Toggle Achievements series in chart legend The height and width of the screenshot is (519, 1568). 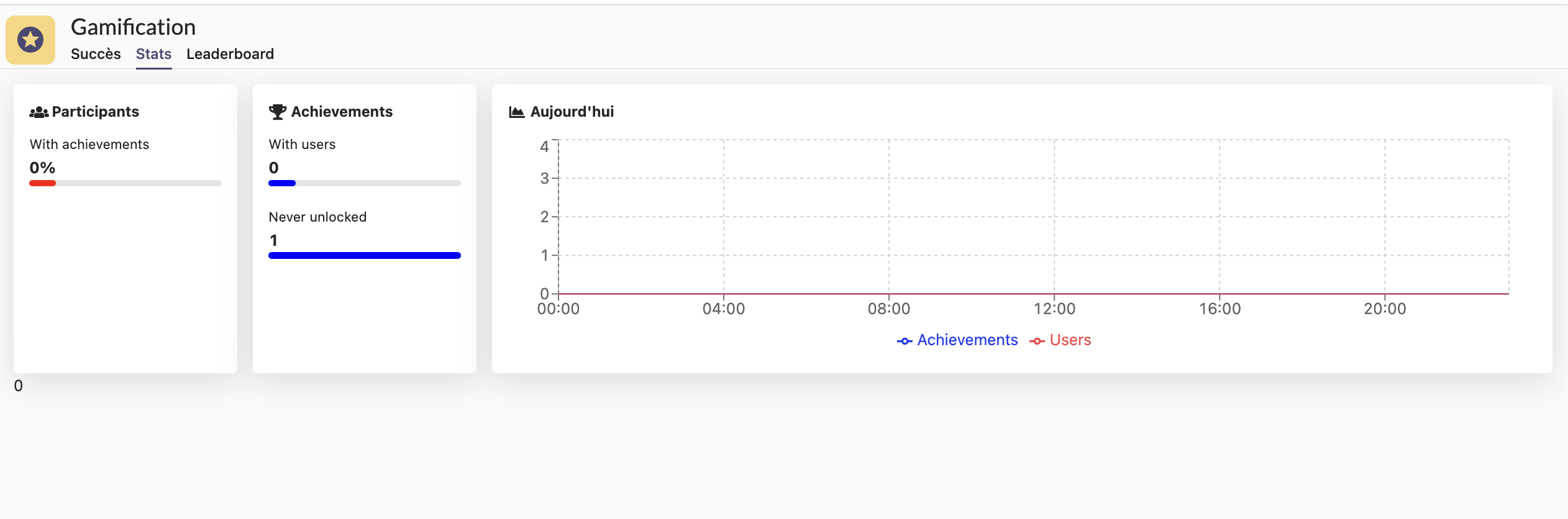pos(967,340)
